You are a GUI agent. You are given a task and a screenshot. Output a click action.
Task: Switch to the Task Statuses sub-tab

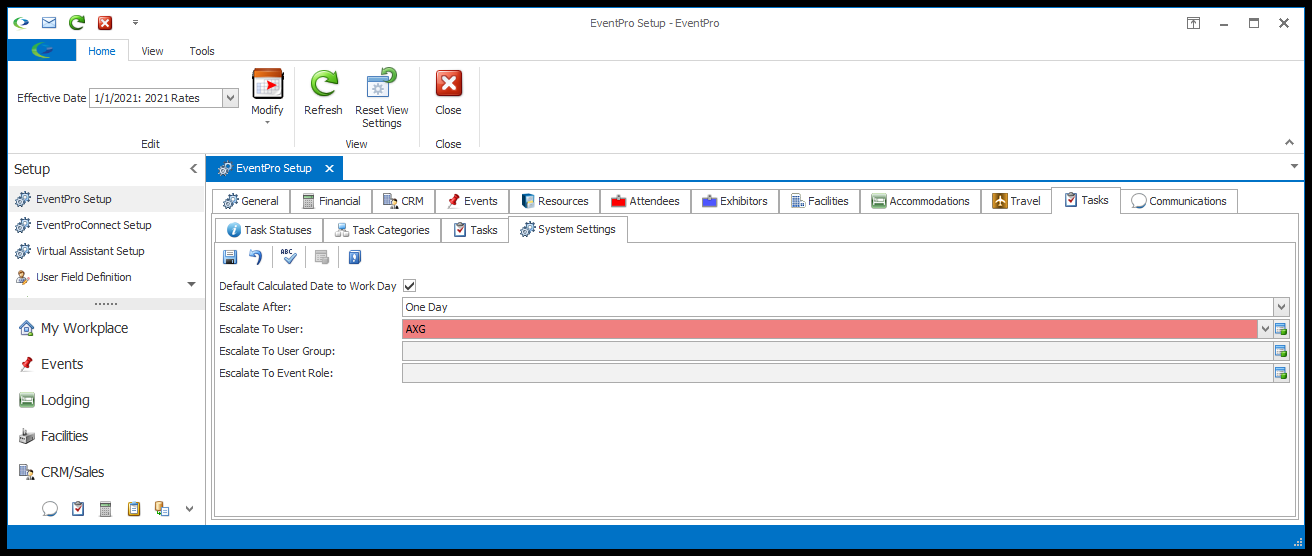270,230
